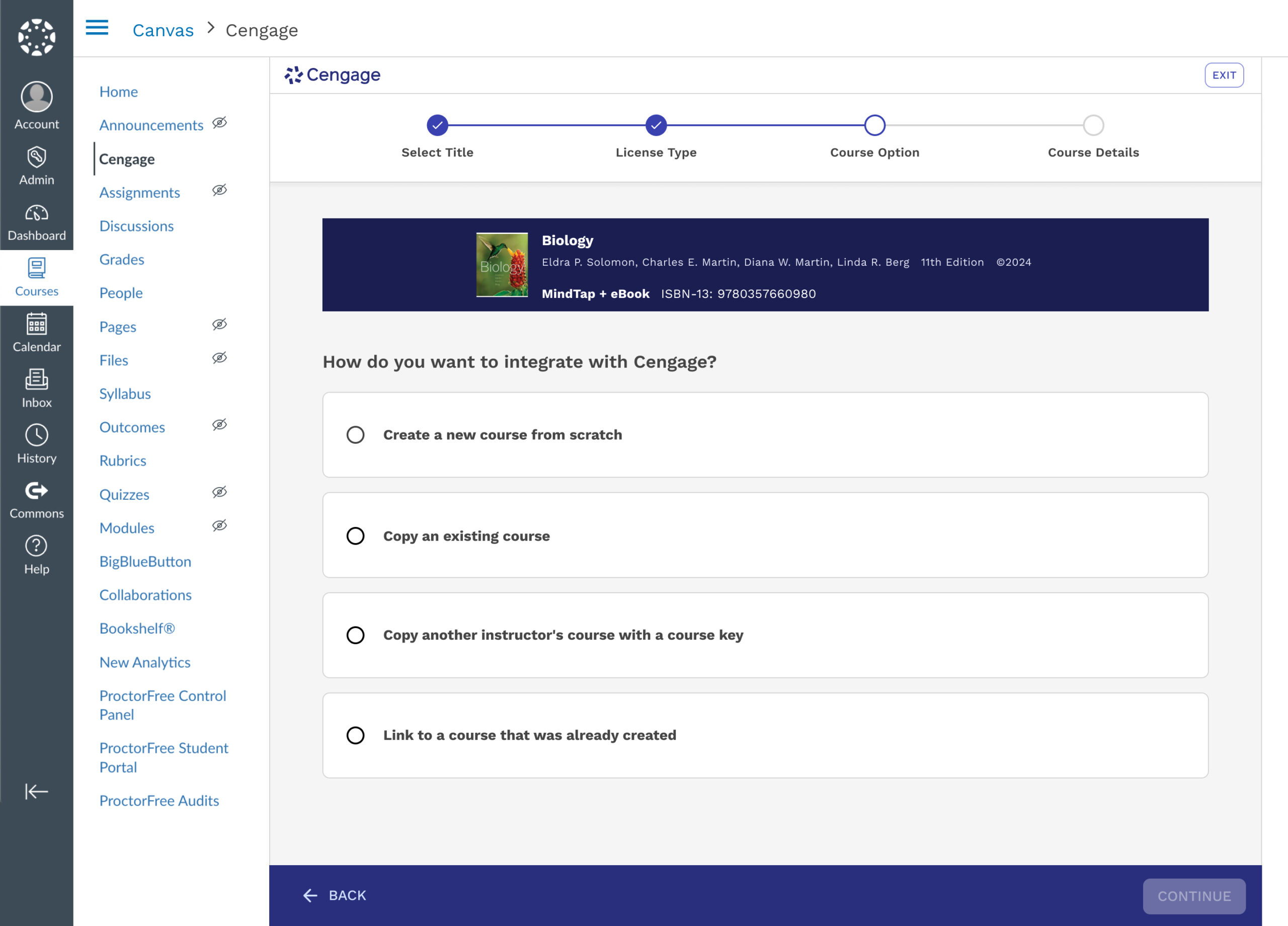Viewport: 1288px width, 926px height.
Task: Select Copy an existing course option
Action: pos(765,535)
